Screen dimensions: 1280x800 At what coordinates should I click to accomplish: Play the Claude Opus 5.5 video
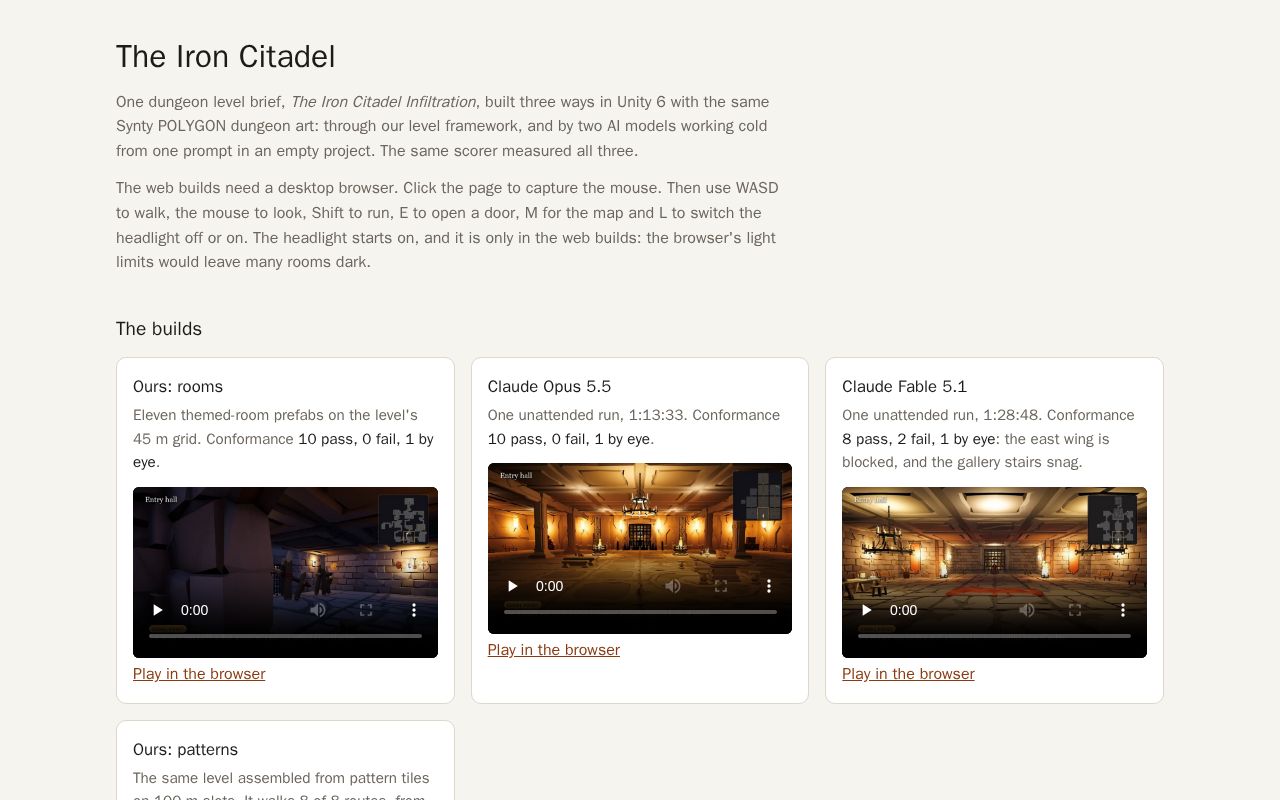tap(512, 586)
